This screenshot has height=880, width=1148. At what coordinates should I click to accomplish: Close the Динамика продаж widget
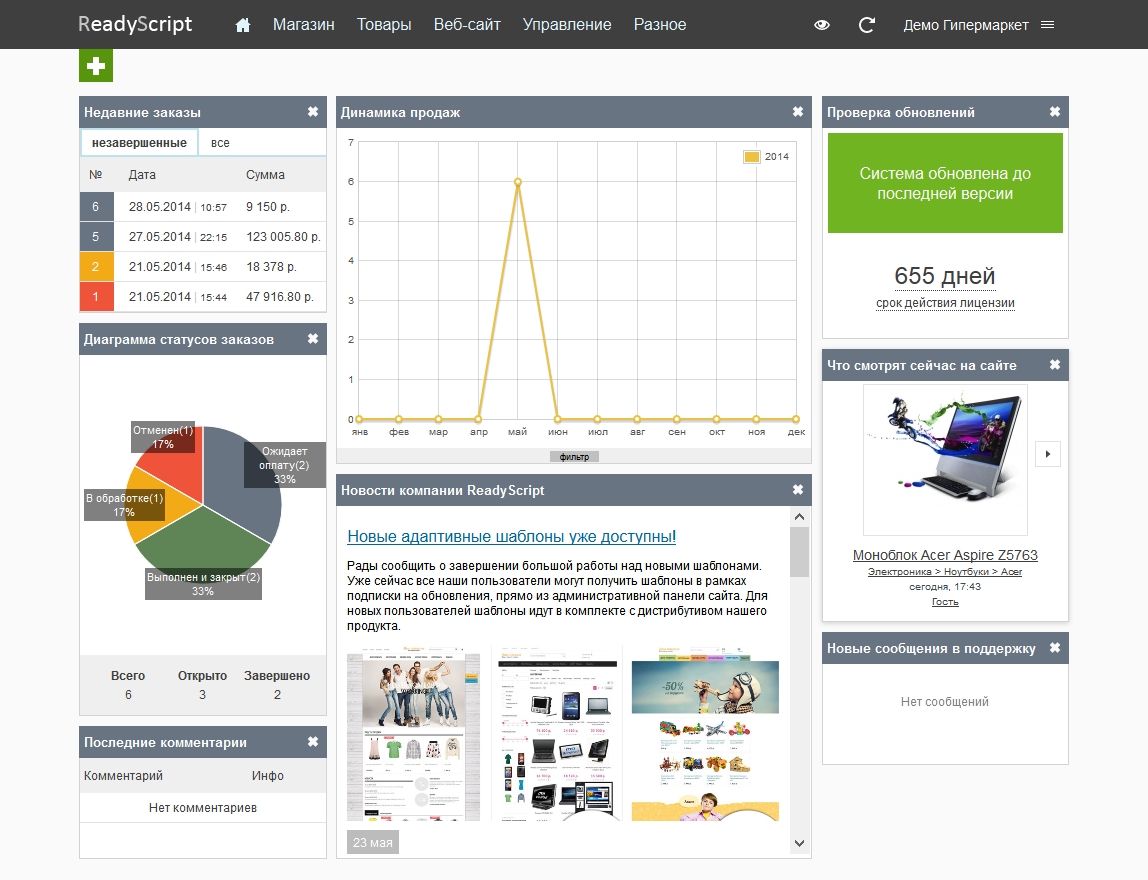point(798,112)
